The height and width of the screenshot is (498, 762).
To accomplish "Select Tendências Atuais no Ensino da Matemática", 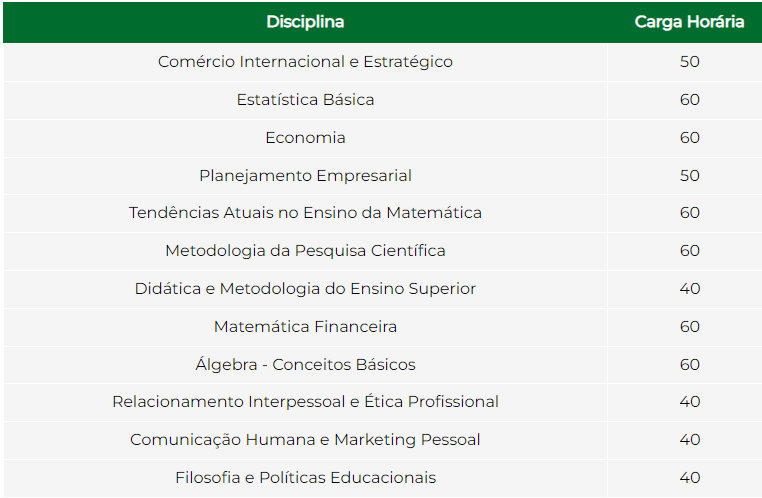I will [305, 213].
